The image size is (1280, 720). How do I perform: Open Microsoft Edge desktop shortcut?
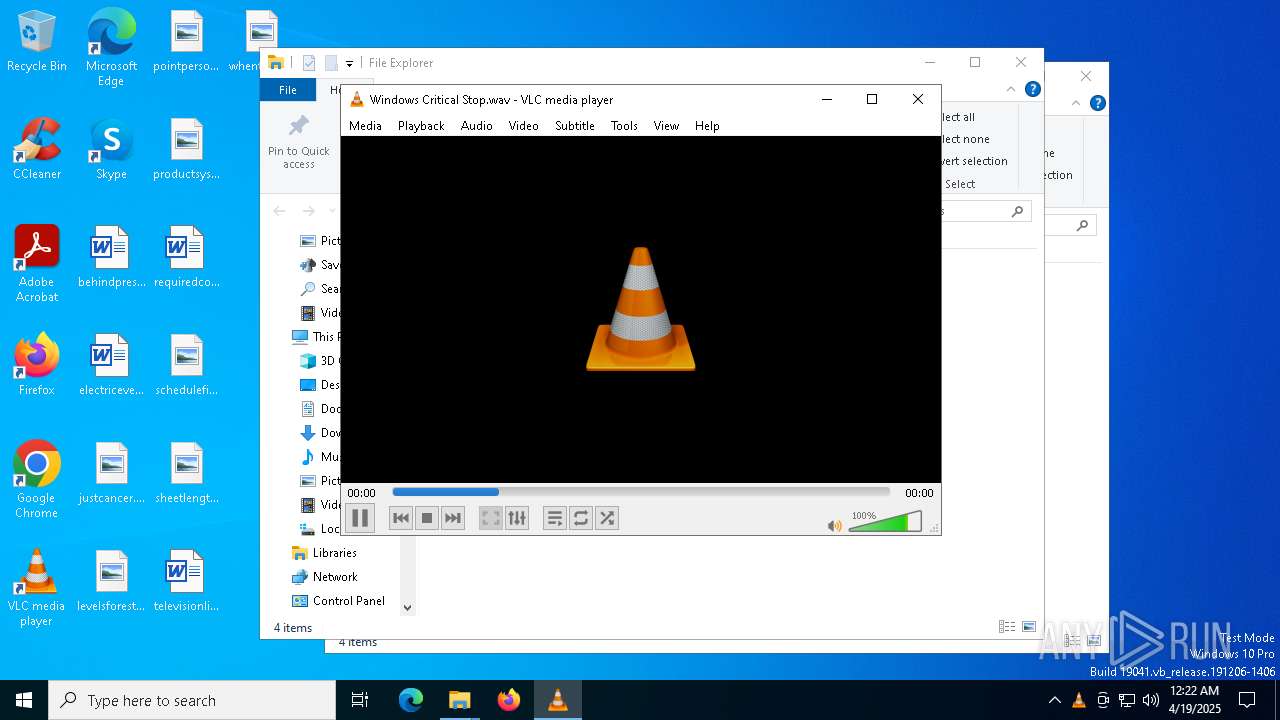point(111,48)
